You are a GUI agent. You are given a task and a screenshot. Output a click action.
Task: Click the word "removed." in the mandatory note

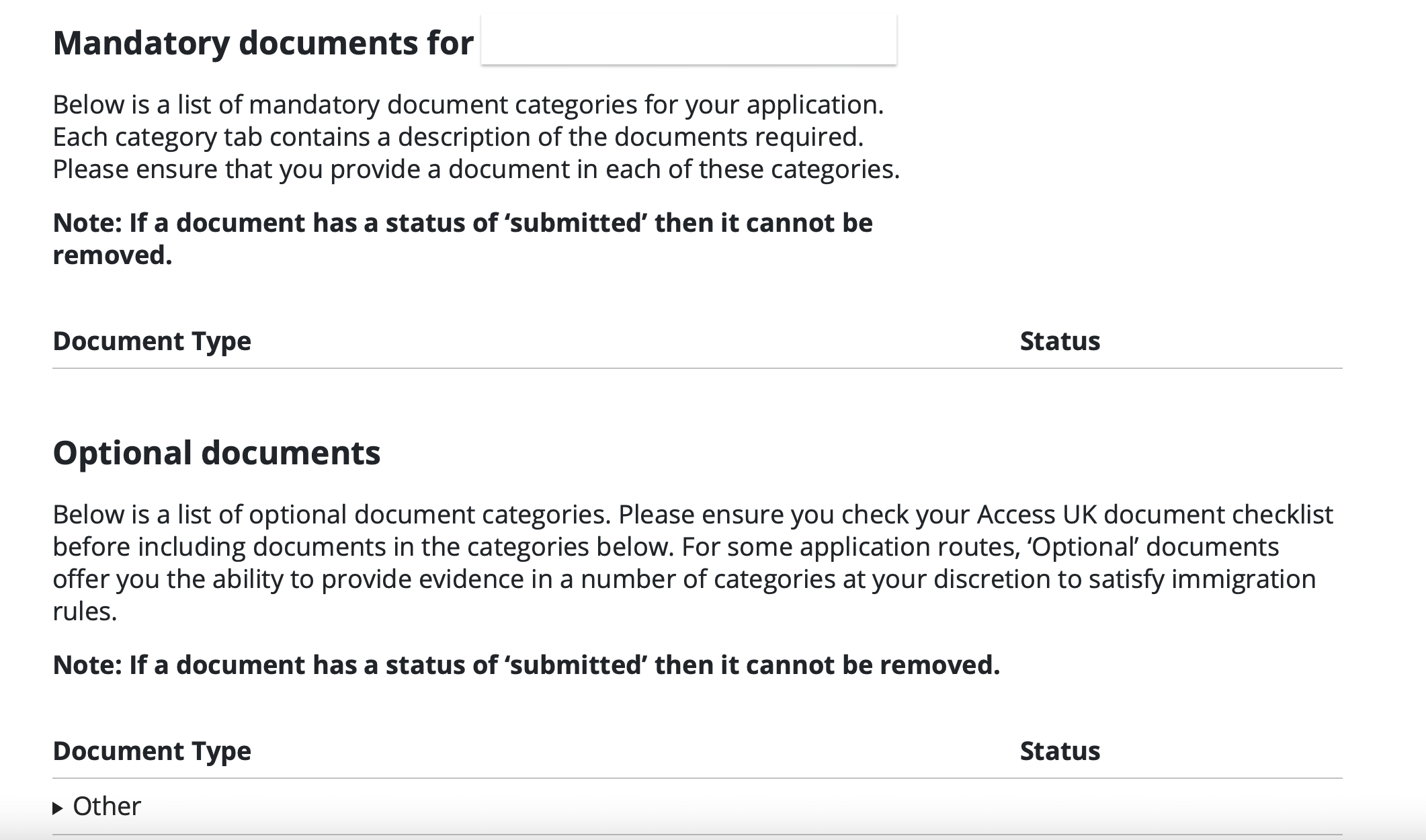pyautogui.click(x=112, y=255)
